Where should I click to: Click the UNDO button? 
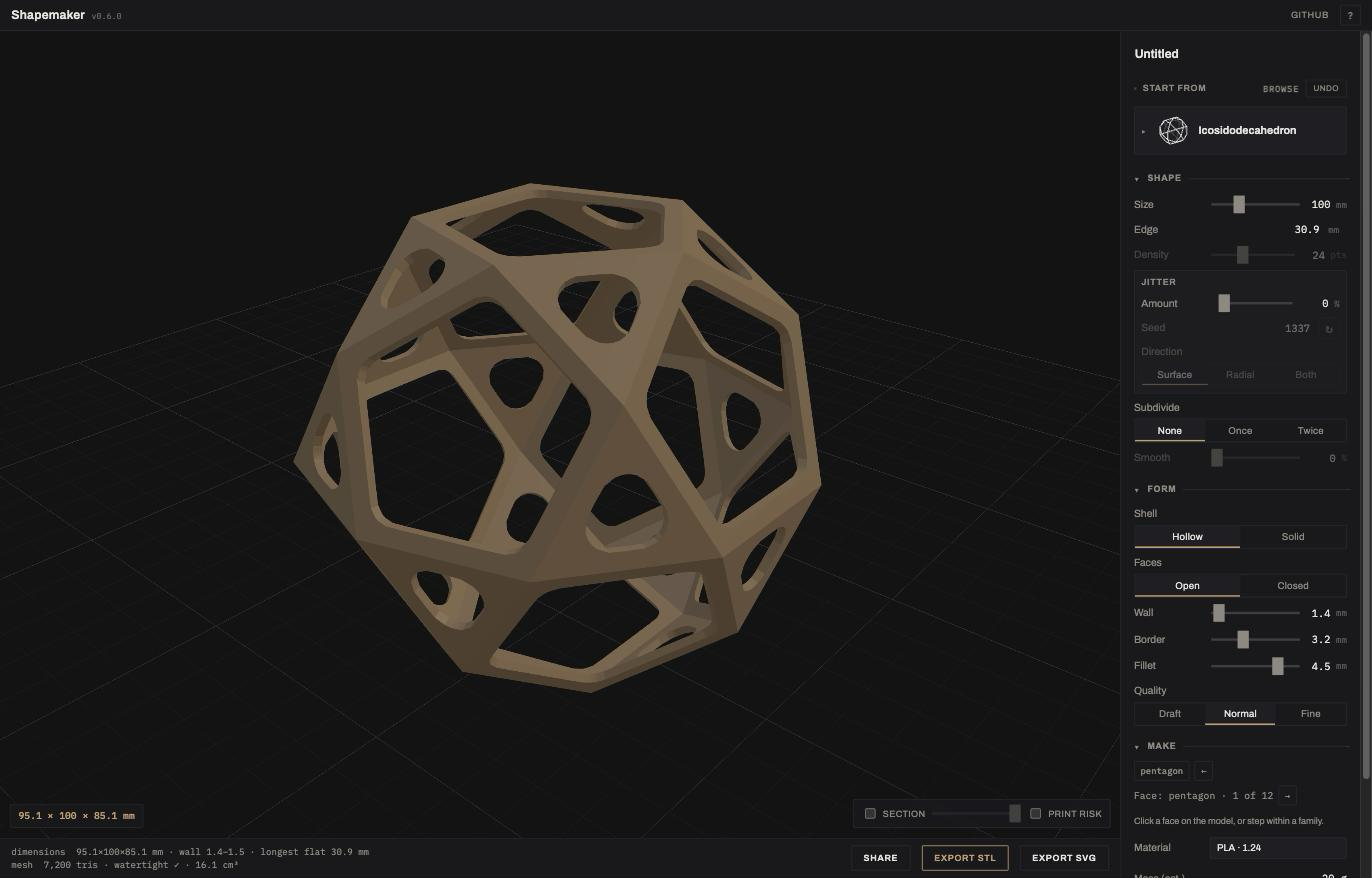pos(1326,88)
